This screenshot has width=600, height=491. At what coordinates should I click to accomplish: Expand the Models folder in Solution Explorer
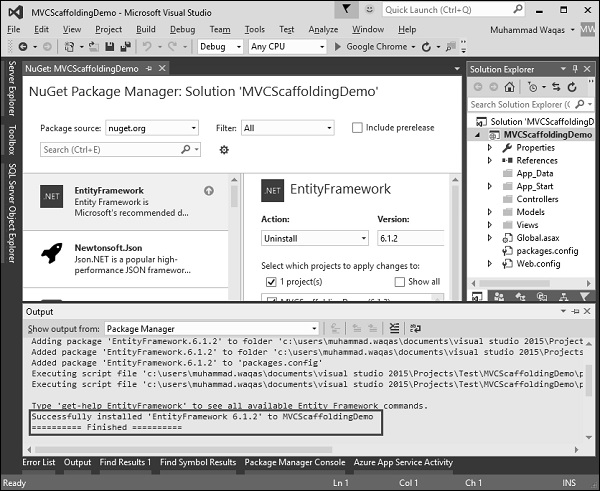click(490, 212)
